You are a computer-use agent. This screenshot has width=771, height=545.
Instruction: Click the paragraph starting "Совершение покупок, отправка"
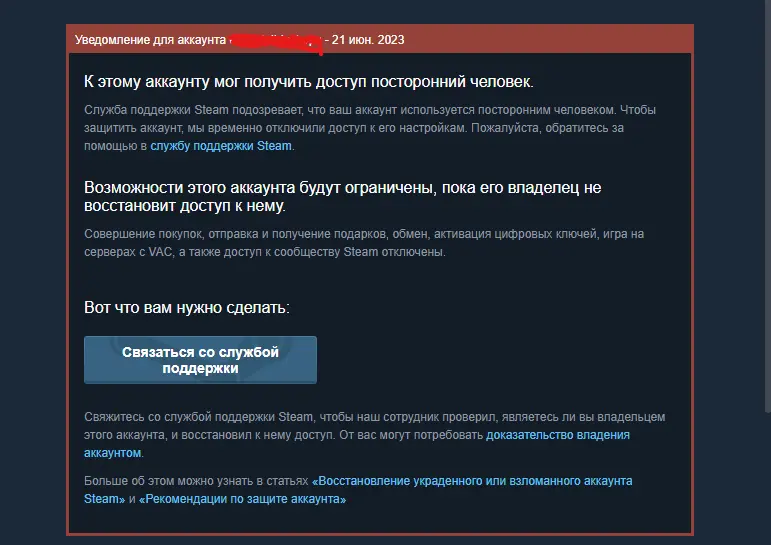364,243
